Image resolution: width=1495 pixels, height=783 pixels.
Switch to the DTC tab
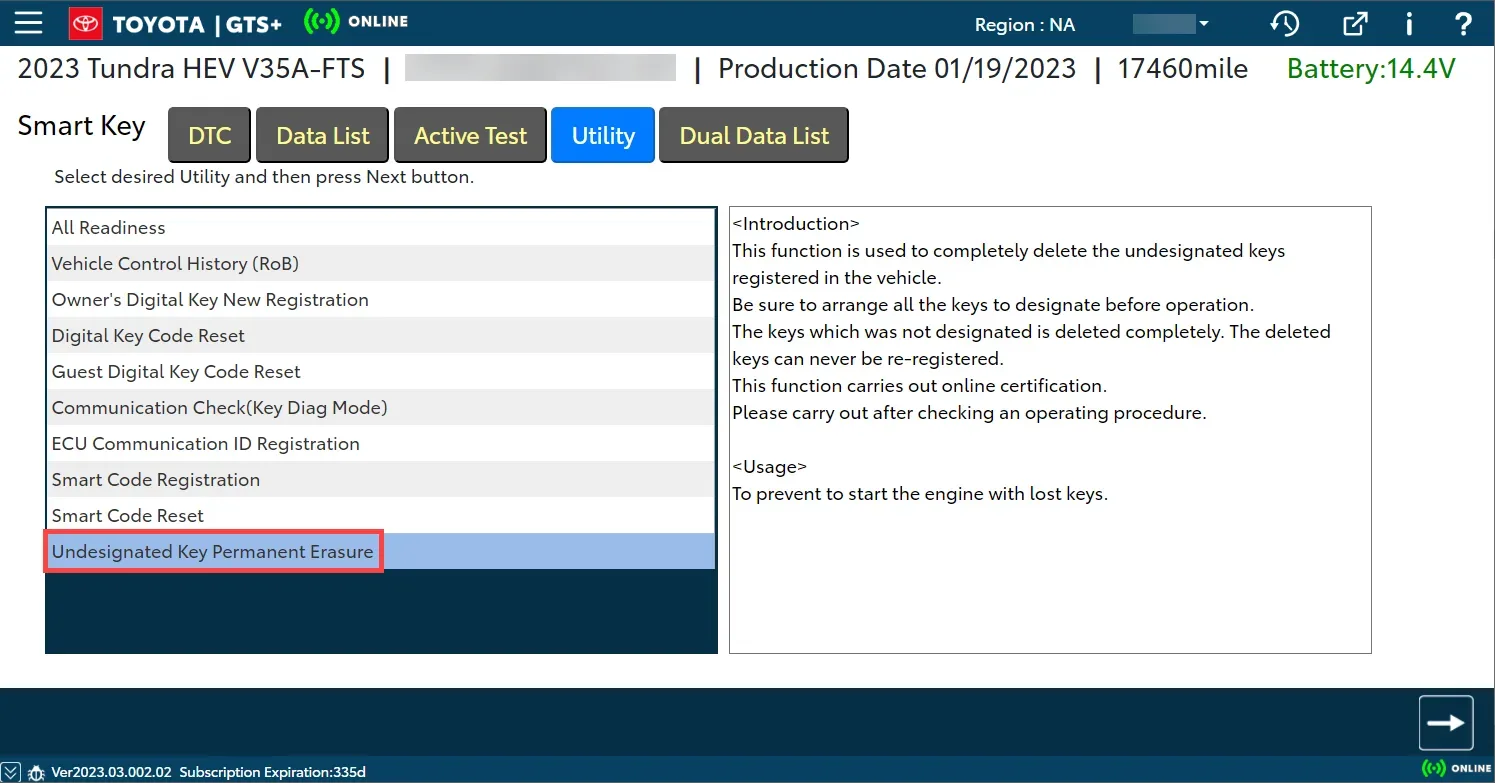pos(210,135)
